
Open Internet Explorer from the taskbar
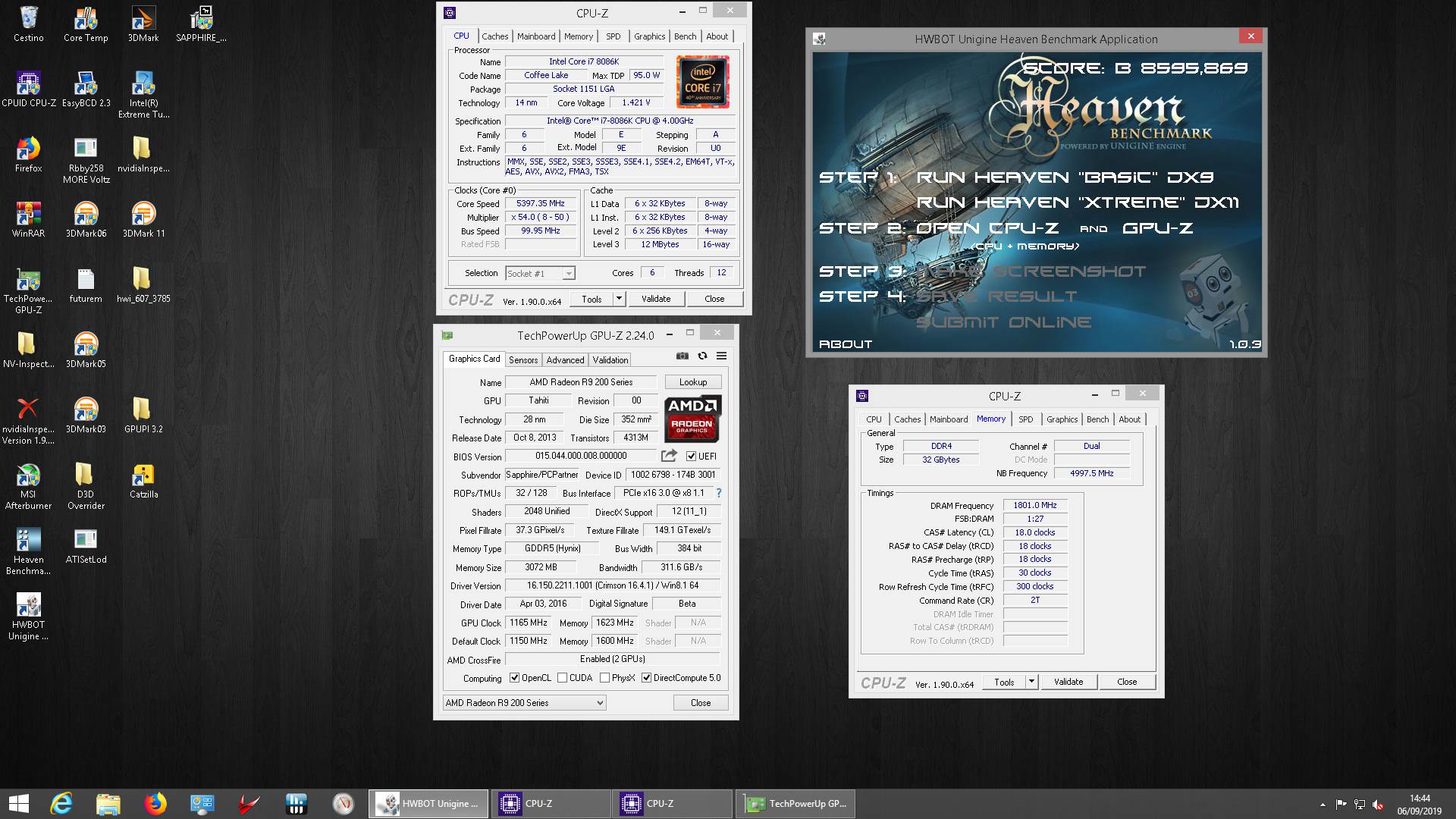(61, 803)
